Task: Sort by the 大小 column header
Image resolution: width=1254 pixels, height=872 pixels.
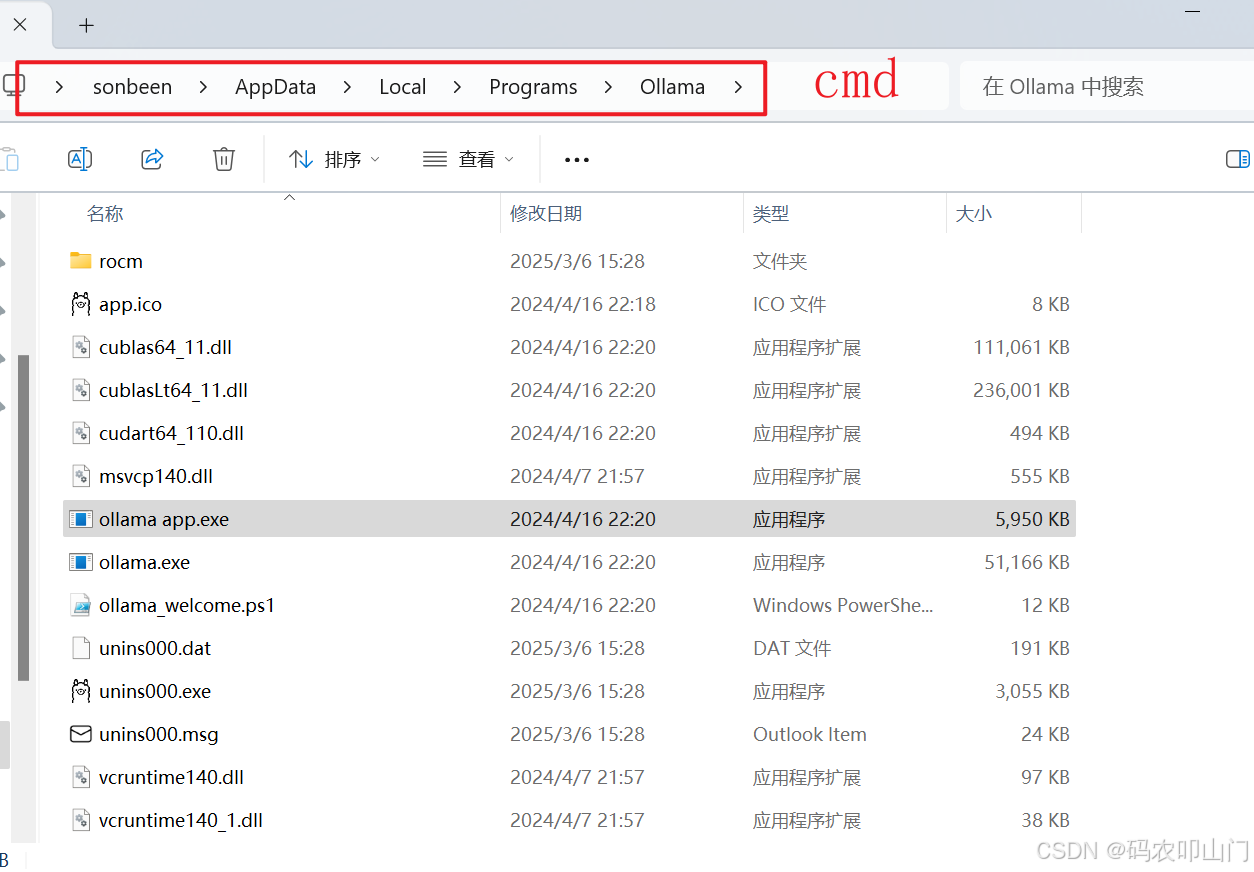Action: pyautogui.click(x=974, y=213)
